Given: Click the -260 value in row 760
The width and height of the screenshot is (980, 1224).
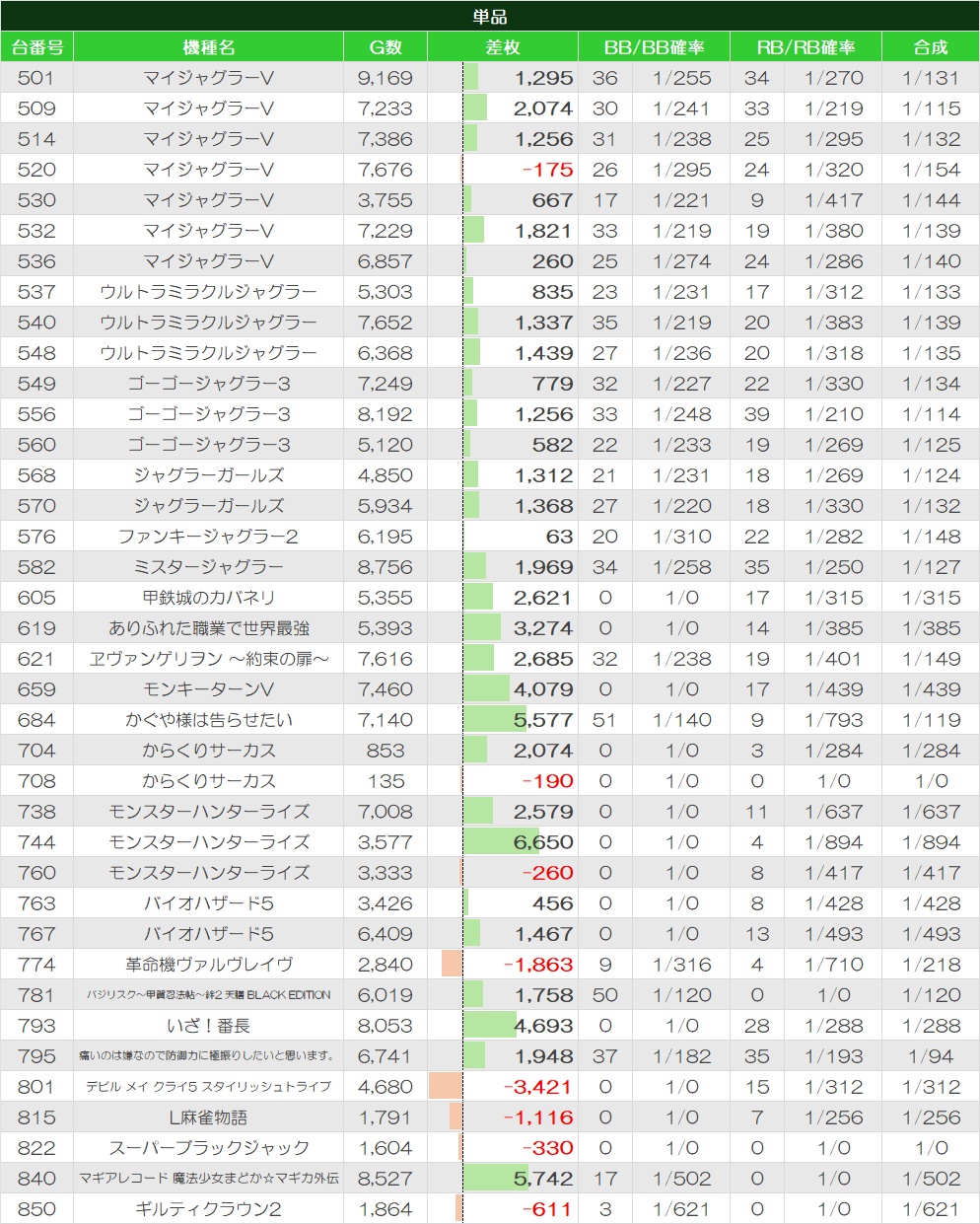Looking at the screenshot, I should pos(547,873).
